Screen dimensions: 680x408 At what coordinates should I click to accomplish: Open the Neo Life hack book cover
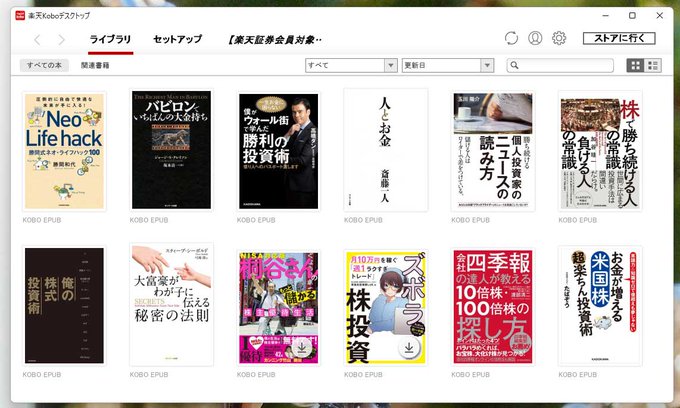click(64, 151)
